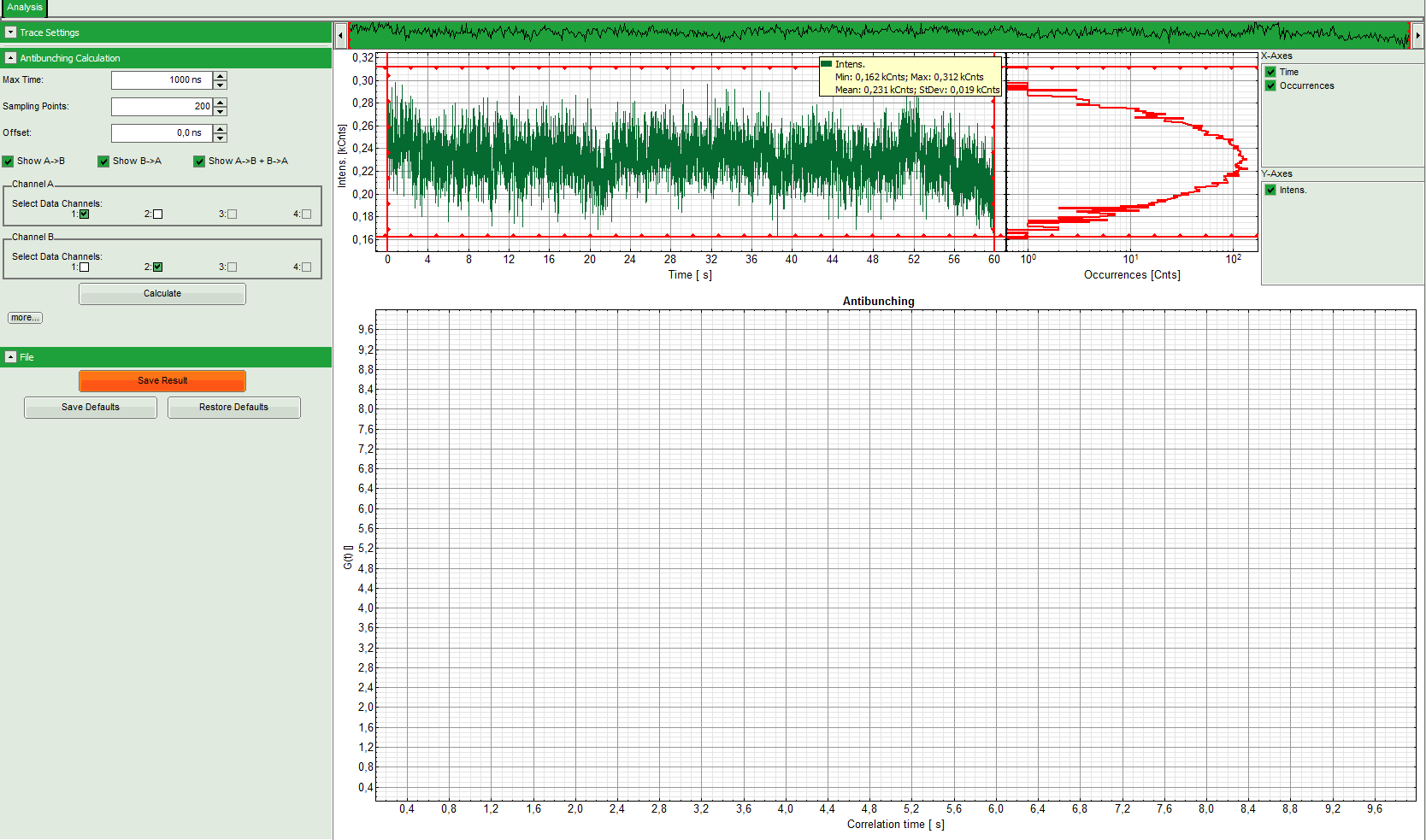Viewport: 1426px width, 840px height.
Task: Click green Intens. legend color swatch
Action: [x=826, y=64]
